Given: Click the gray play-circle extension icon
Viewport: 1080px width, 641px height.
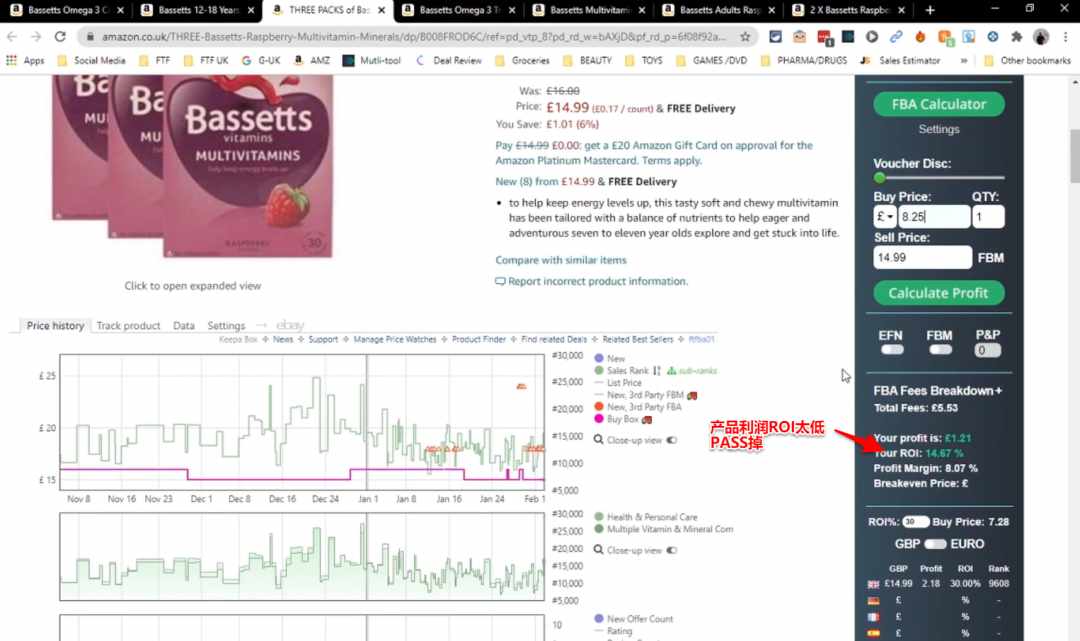Looking at the screenshot, I should coord(872,36).
